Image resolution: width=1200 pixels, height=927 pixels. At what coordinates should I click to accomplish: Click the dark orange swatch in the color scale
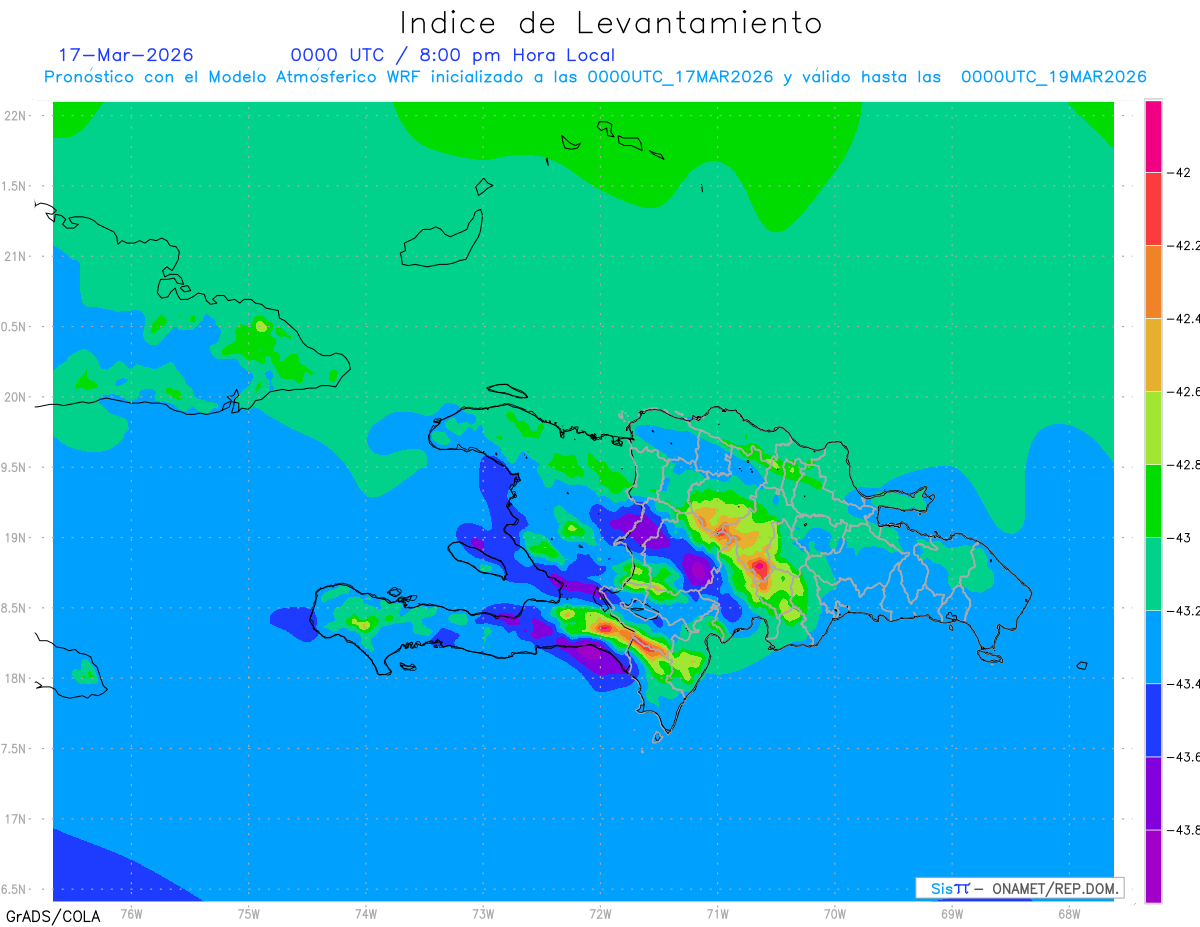(1153, 282)
